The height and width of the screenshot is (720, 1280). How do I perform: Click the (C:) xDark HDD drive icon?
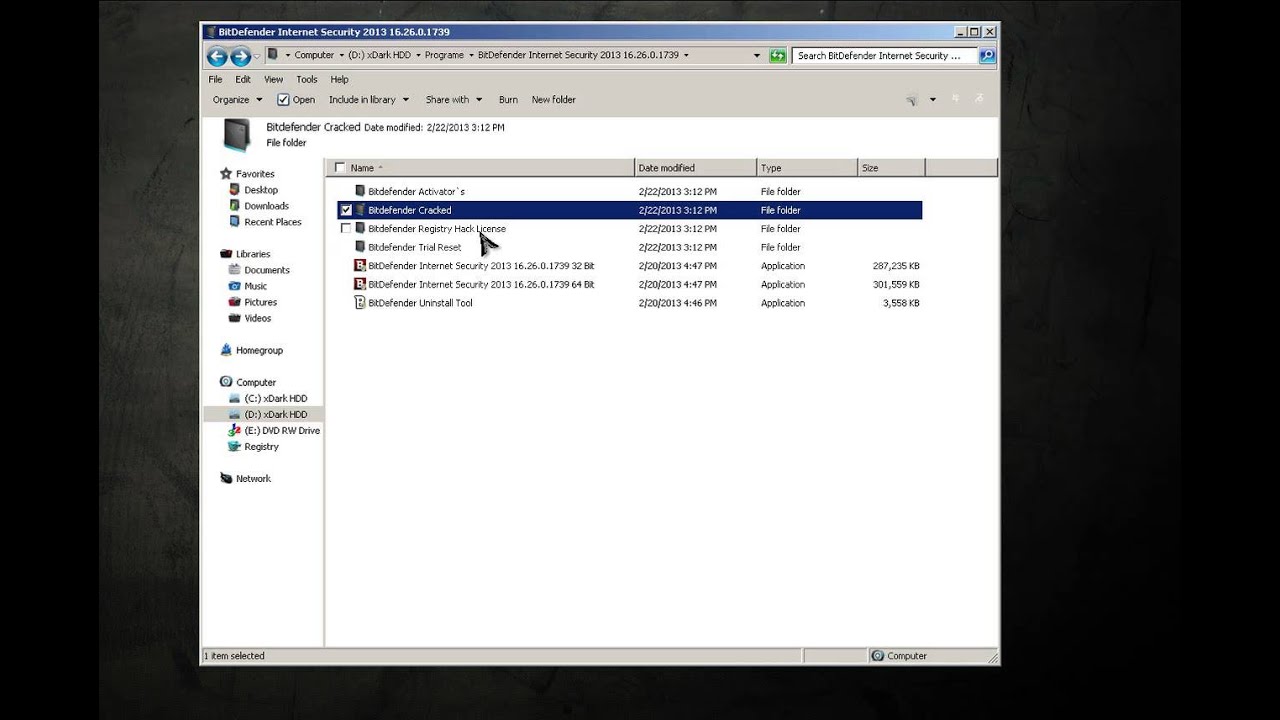tap(235, 398)
